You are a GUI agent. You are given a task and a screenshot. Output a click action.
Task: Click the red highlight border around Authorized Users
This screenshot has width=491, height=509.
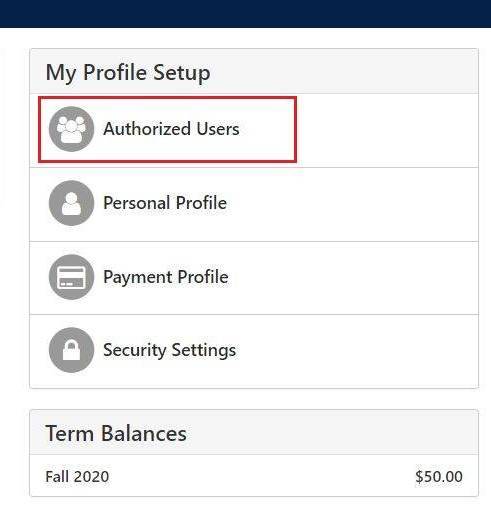click(167, 98)
